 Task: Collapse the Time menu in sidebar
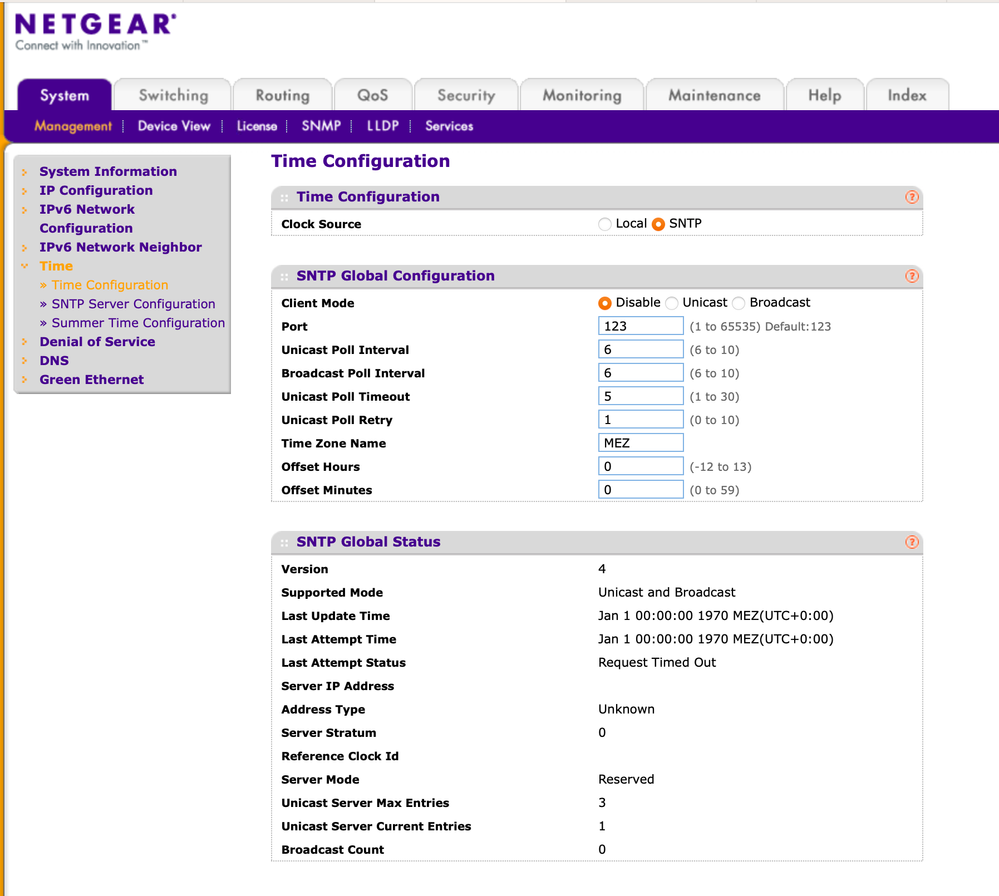(56, 266)
